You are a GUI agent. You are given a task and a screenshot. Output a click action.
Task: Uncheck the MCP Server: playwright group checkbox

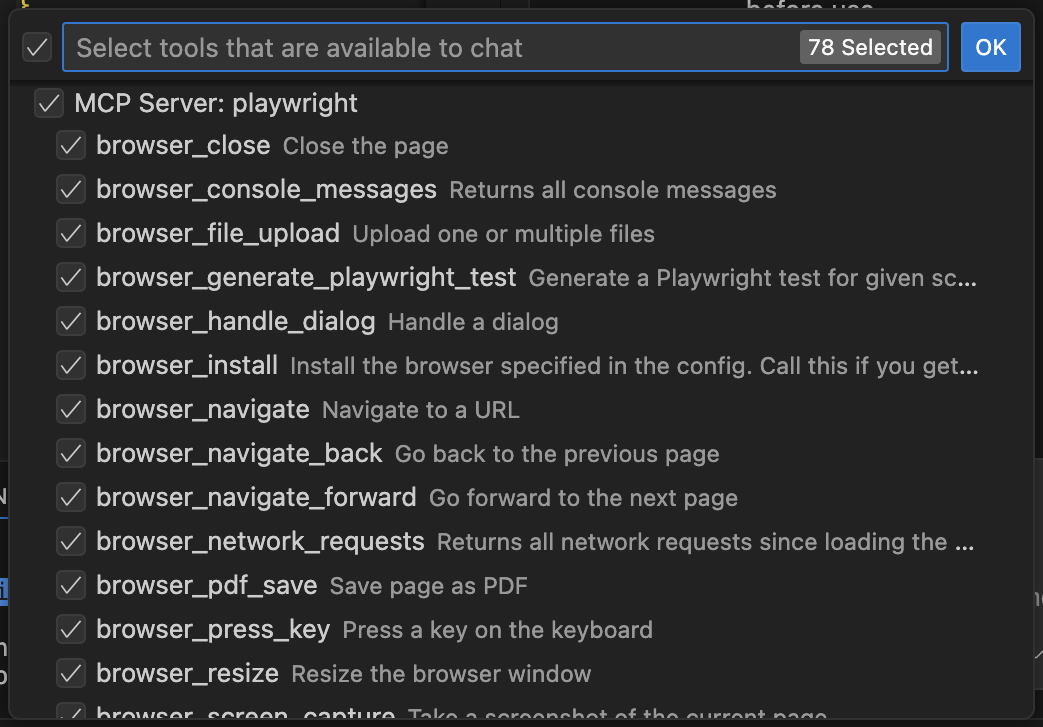(49, 103)
